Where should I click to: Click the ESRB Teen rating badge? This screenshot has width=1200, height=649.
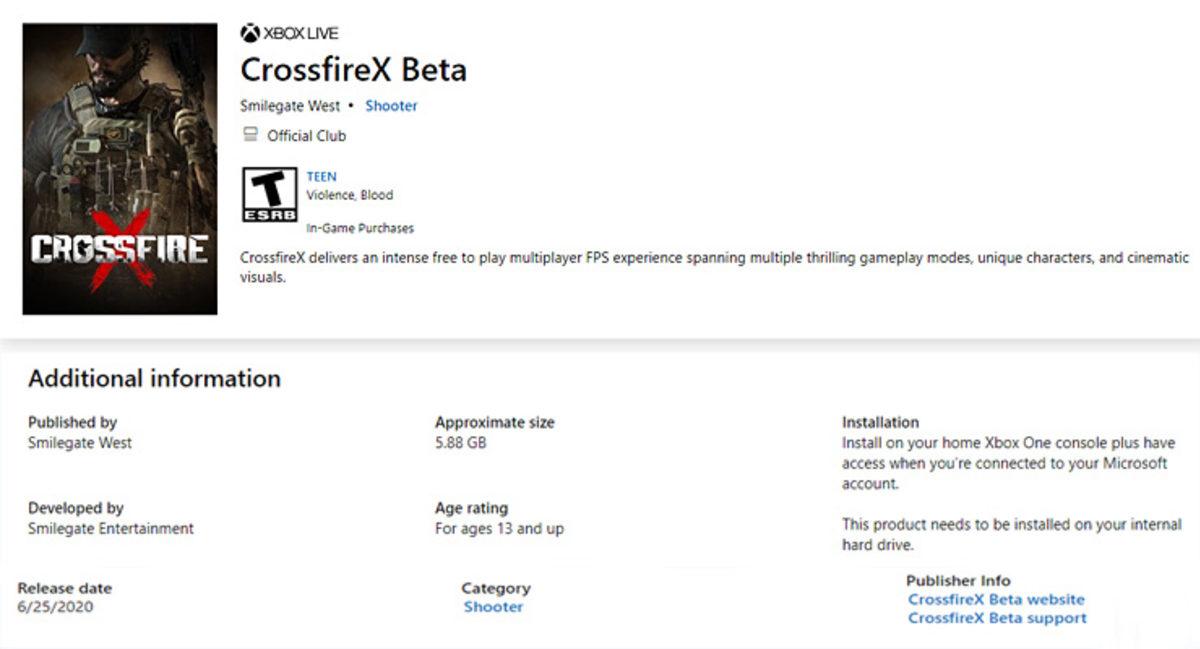[x=270, y=194]
